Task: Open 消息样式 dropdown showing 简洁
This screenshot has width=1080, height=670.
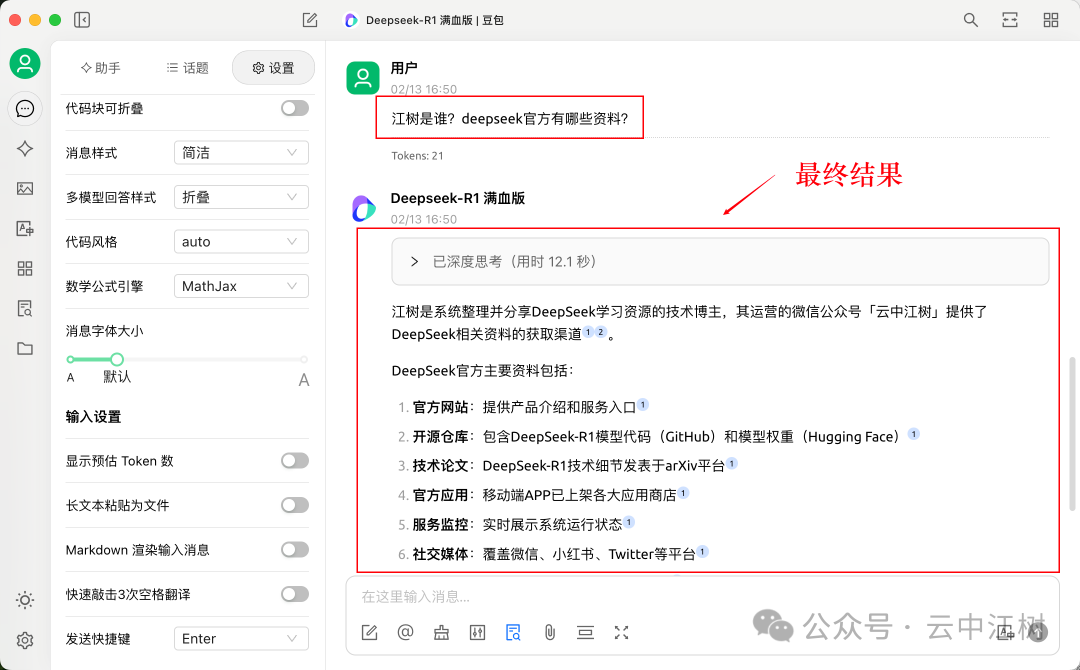Action: (241, 153)
